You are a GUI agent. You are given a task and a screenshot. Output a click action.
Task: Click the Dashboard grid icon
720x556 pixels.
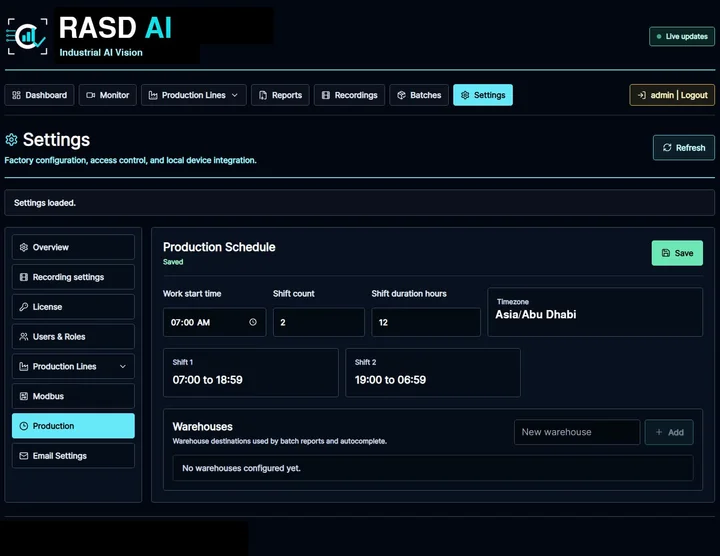tap(17, 95)
